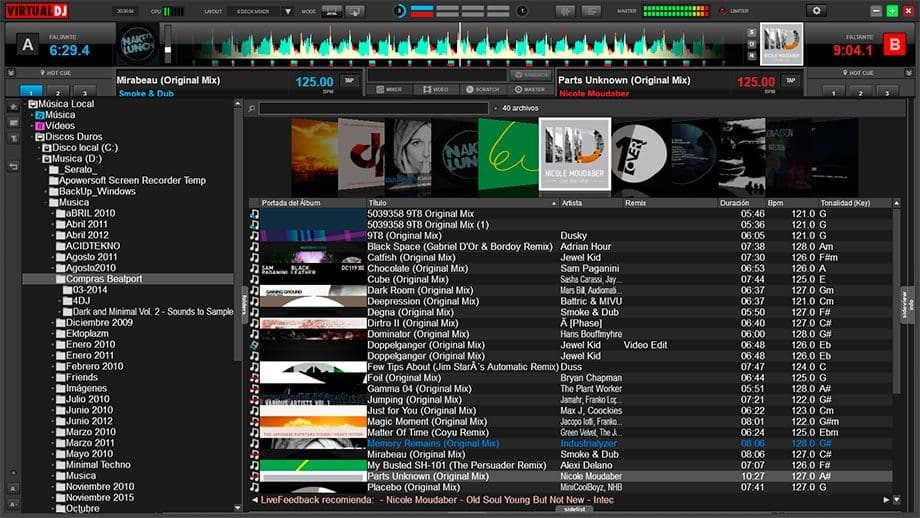Sort tracks by Bpm column header
The image size is (920, 518).
coord(790,203)
